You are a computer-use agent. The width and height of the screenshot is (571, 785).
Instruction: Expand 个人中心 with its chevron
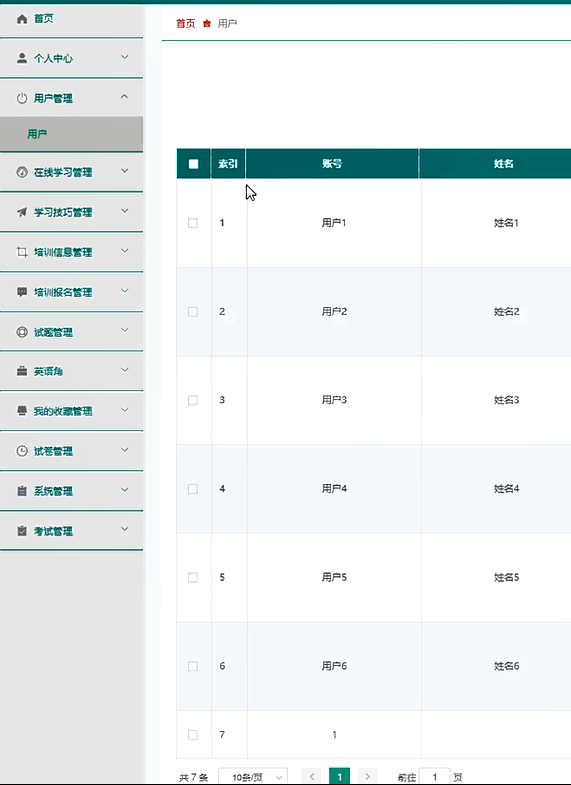125,57
